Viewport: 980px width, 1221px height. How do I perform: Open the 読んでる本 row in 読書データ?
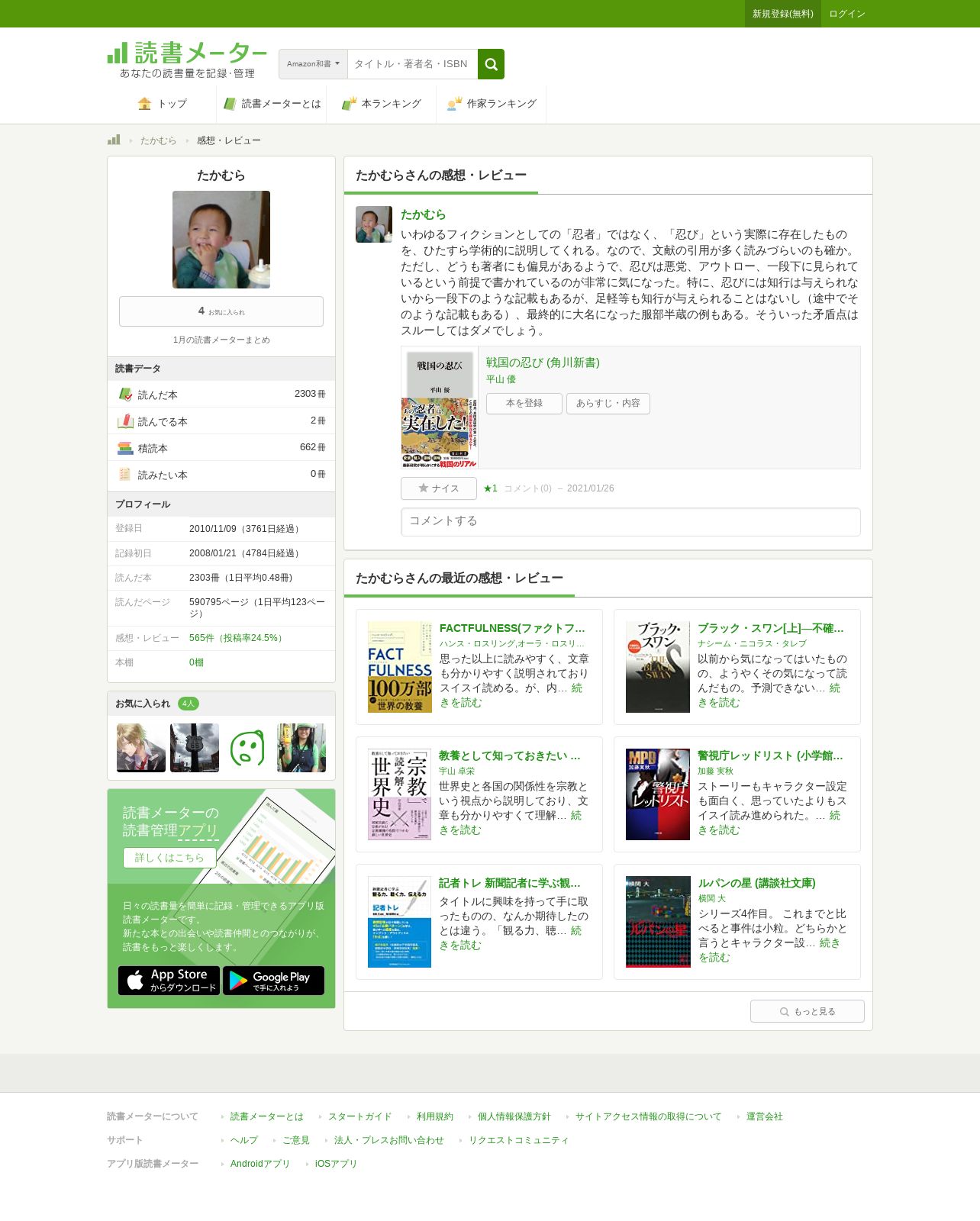(x=221, y=421)
